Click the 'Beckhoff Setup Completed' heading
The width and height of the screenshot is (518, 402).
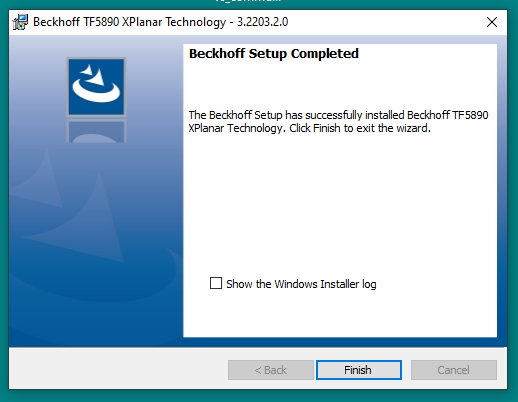274,54
